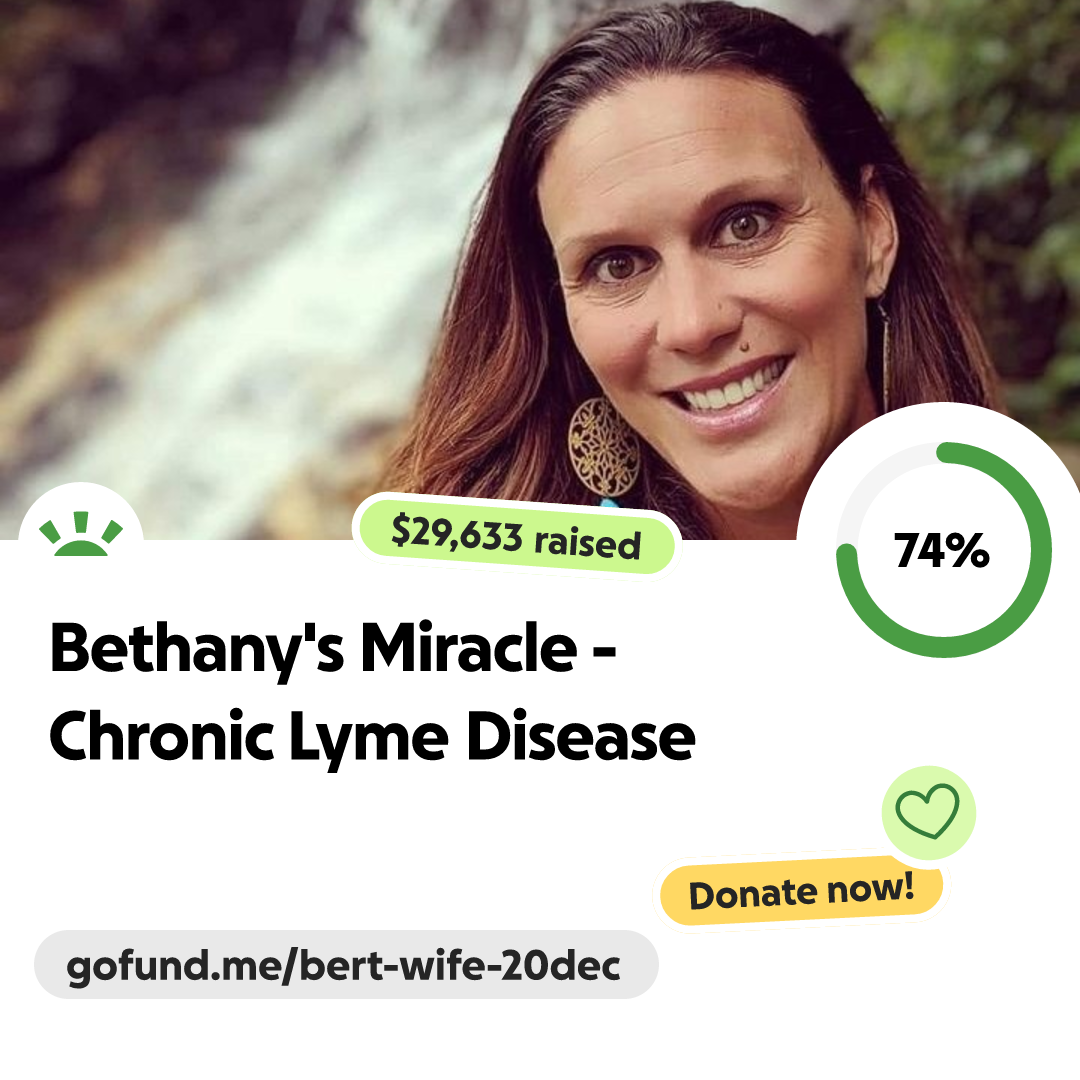Image resolution: width=1080 pixels, height=1080 pixels.
Task: Click the green GoFundMe sunburst logo
Action: tap(81, 534)
